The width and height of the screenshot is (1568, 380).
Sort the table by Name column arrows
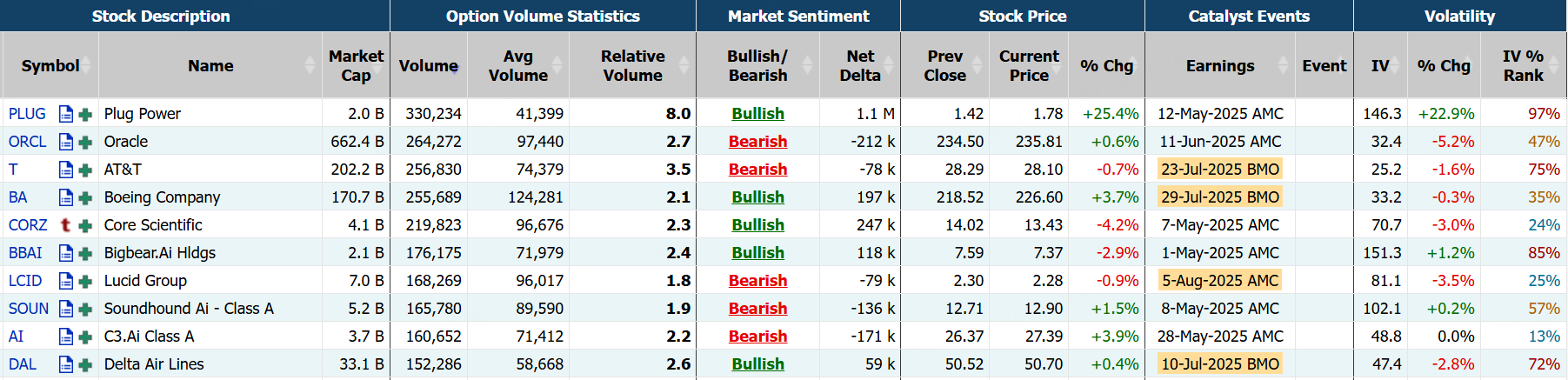(x=310, y=65)
